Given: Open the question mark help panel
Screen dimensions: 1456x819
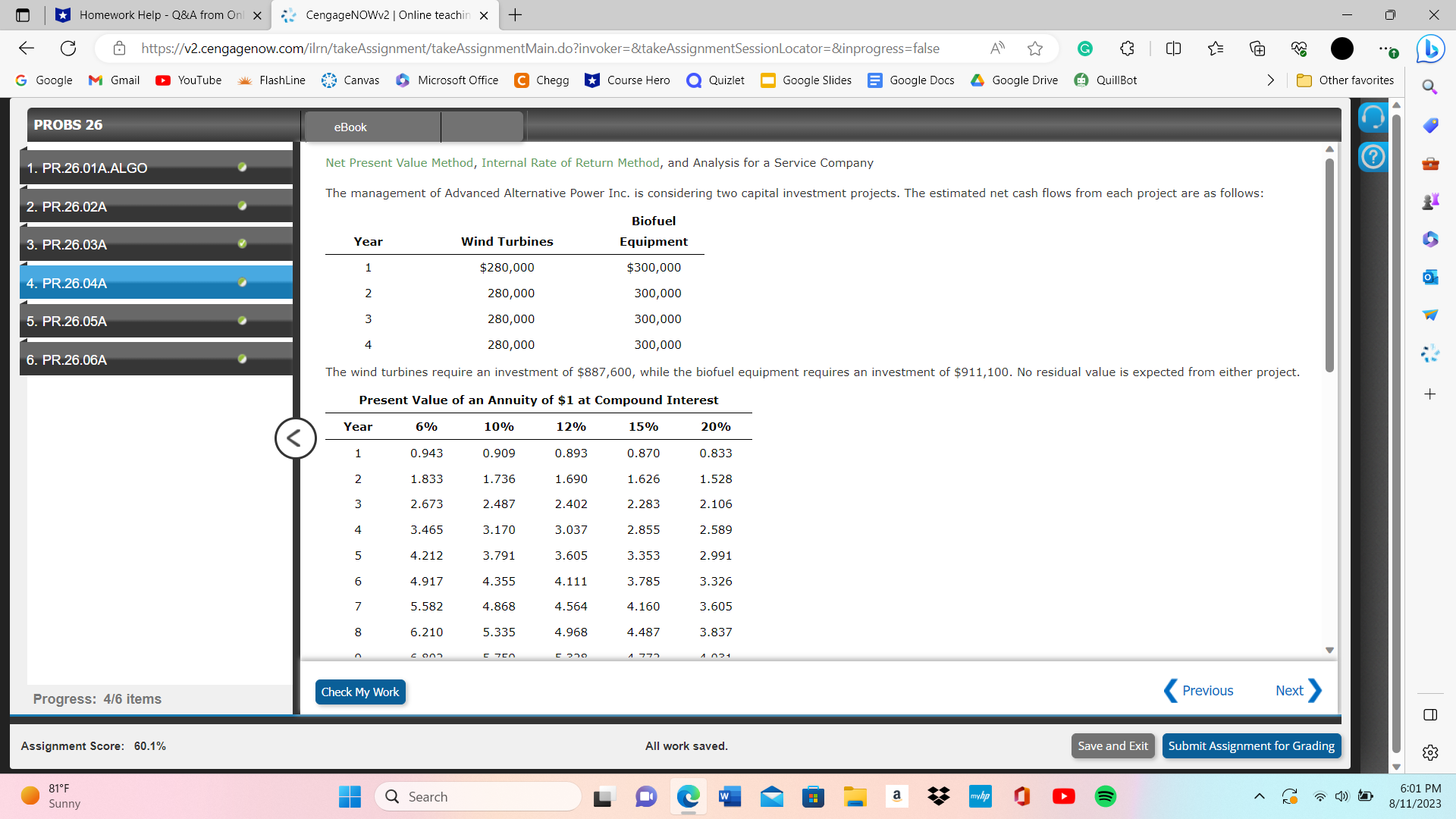Looking at the screenshot, I should tap(1373, 157).
